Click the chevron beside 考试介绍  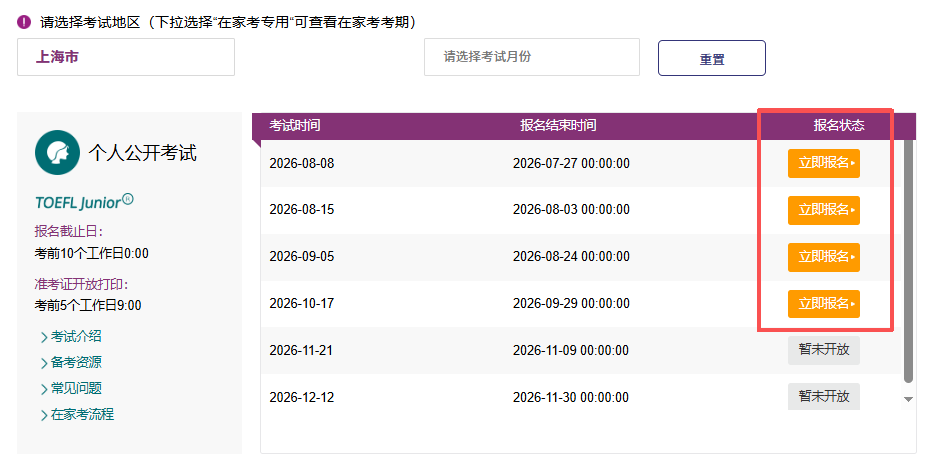[x=43, y=338]
